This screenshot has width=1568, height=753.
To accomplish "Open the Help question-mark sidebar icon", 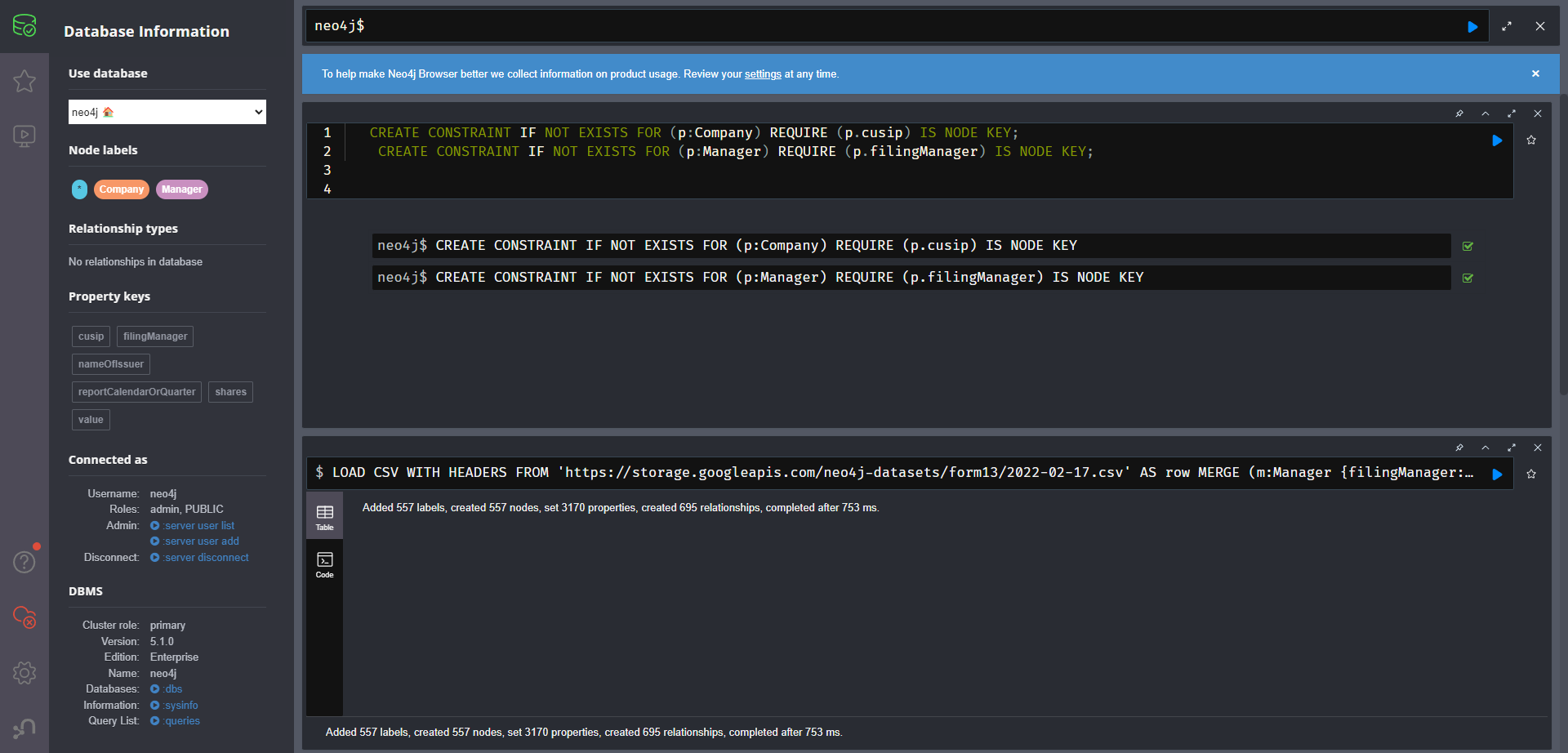I will tap(24, 562).
